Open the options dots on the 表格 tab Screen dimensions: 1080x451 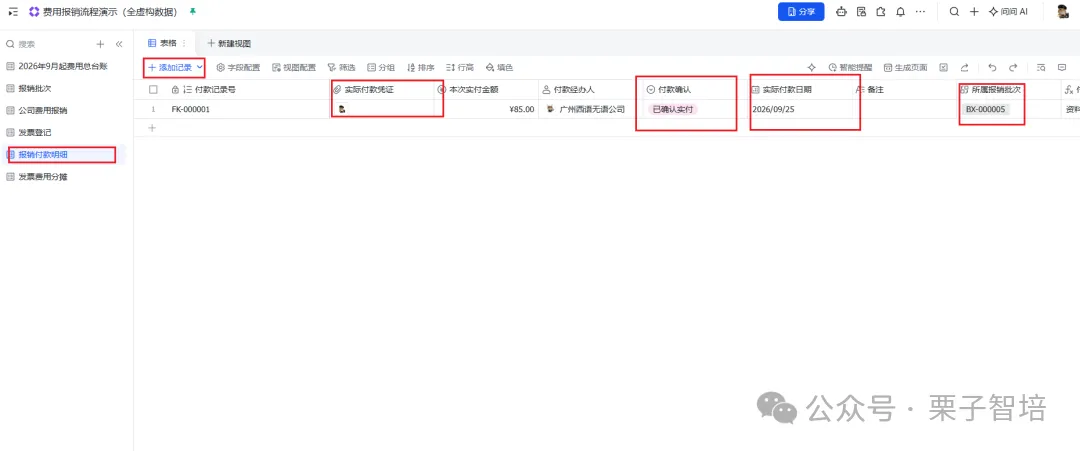184,43
